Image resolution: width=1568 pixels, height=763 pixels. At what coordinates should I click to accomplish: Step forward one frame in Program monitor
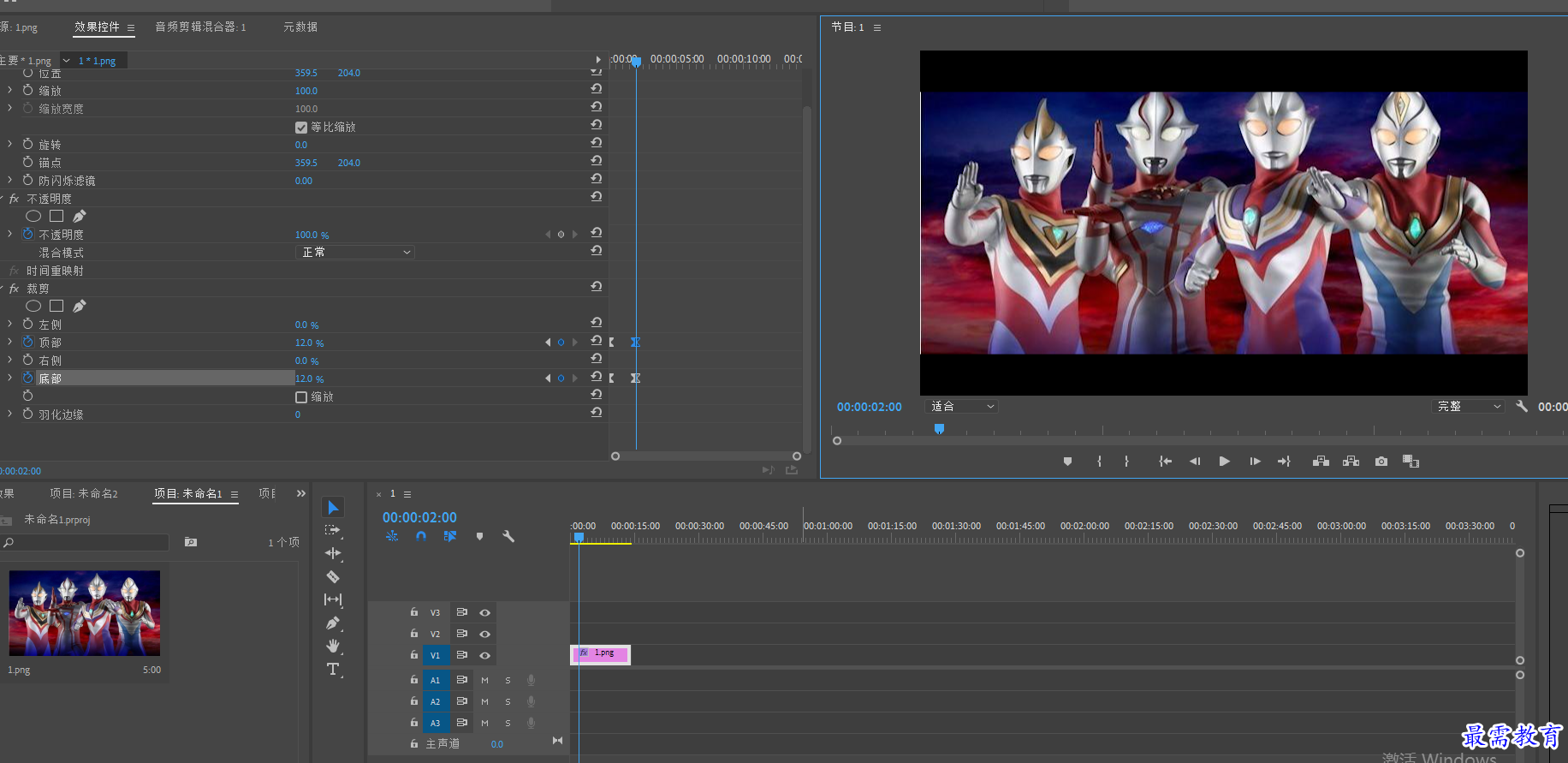click(1255, 462)
